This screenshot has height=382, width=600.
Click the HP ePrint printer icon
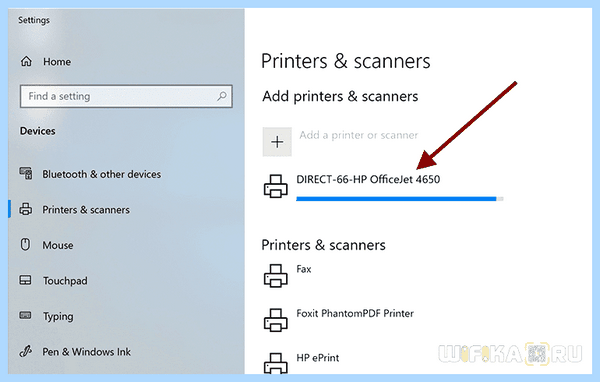coord(276,363)
